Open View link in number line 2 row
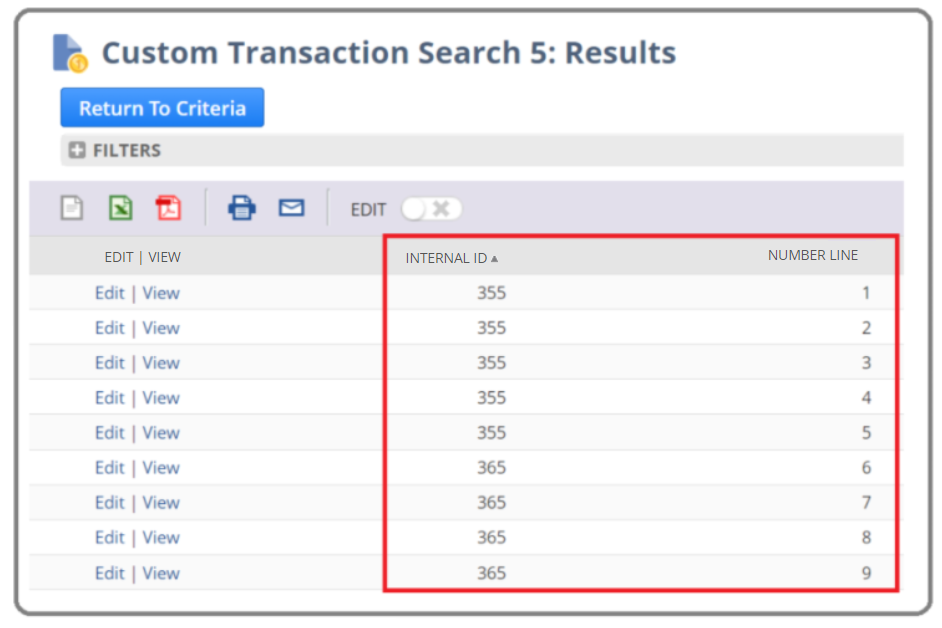 (161, 328)
